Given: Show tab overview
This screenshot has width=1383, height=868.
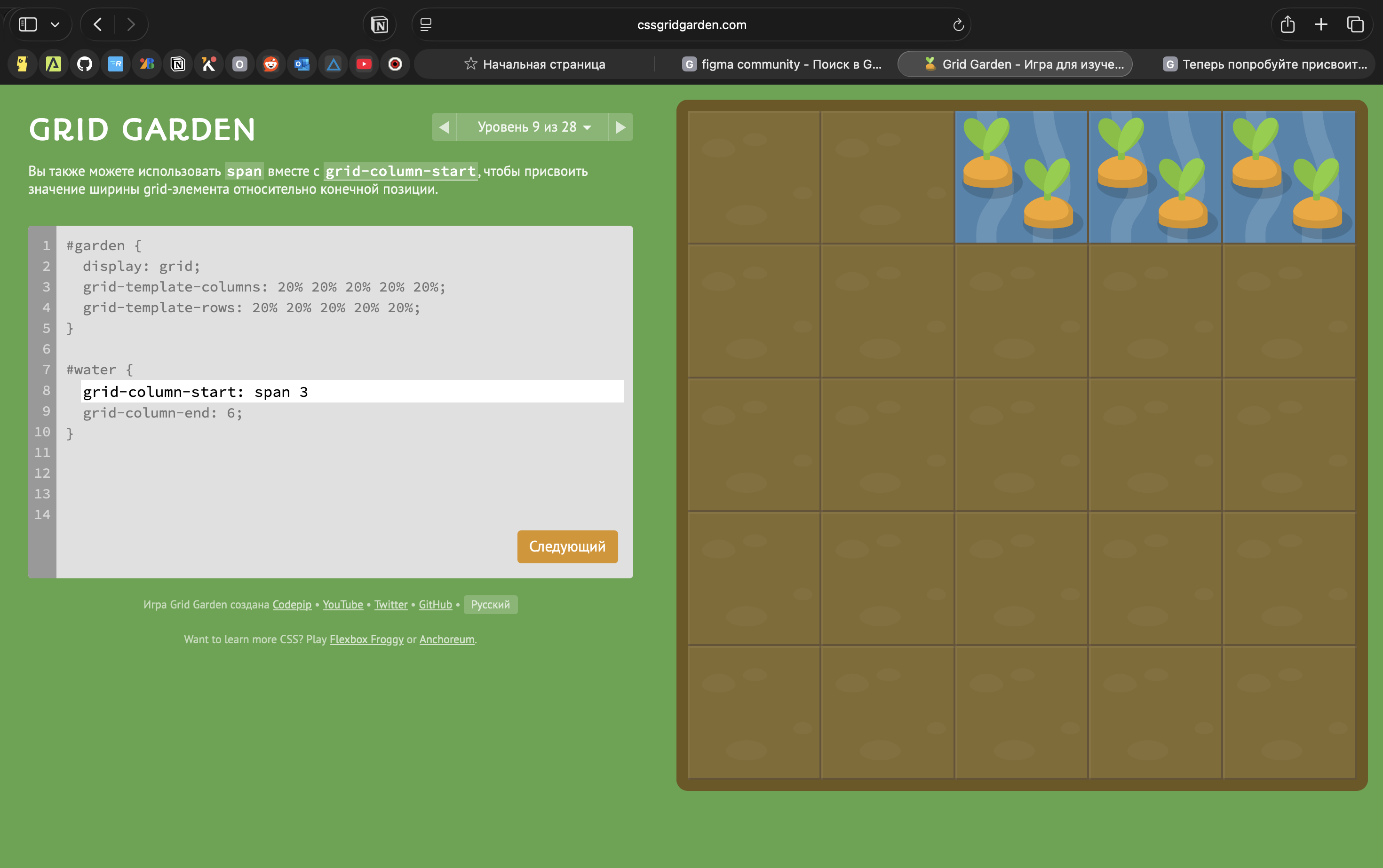Looking at the screenshot, I should pos(1355,24).
